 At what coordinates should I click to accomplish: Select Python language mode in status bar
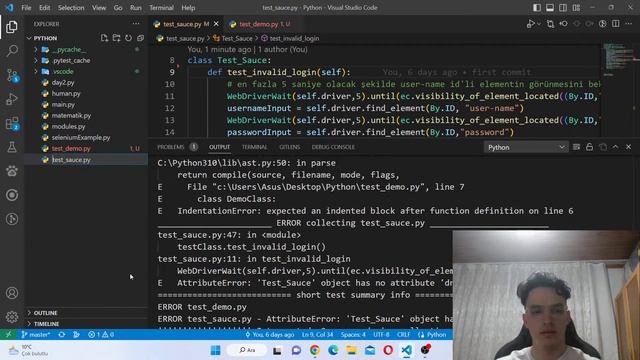(x=436, y=335)
